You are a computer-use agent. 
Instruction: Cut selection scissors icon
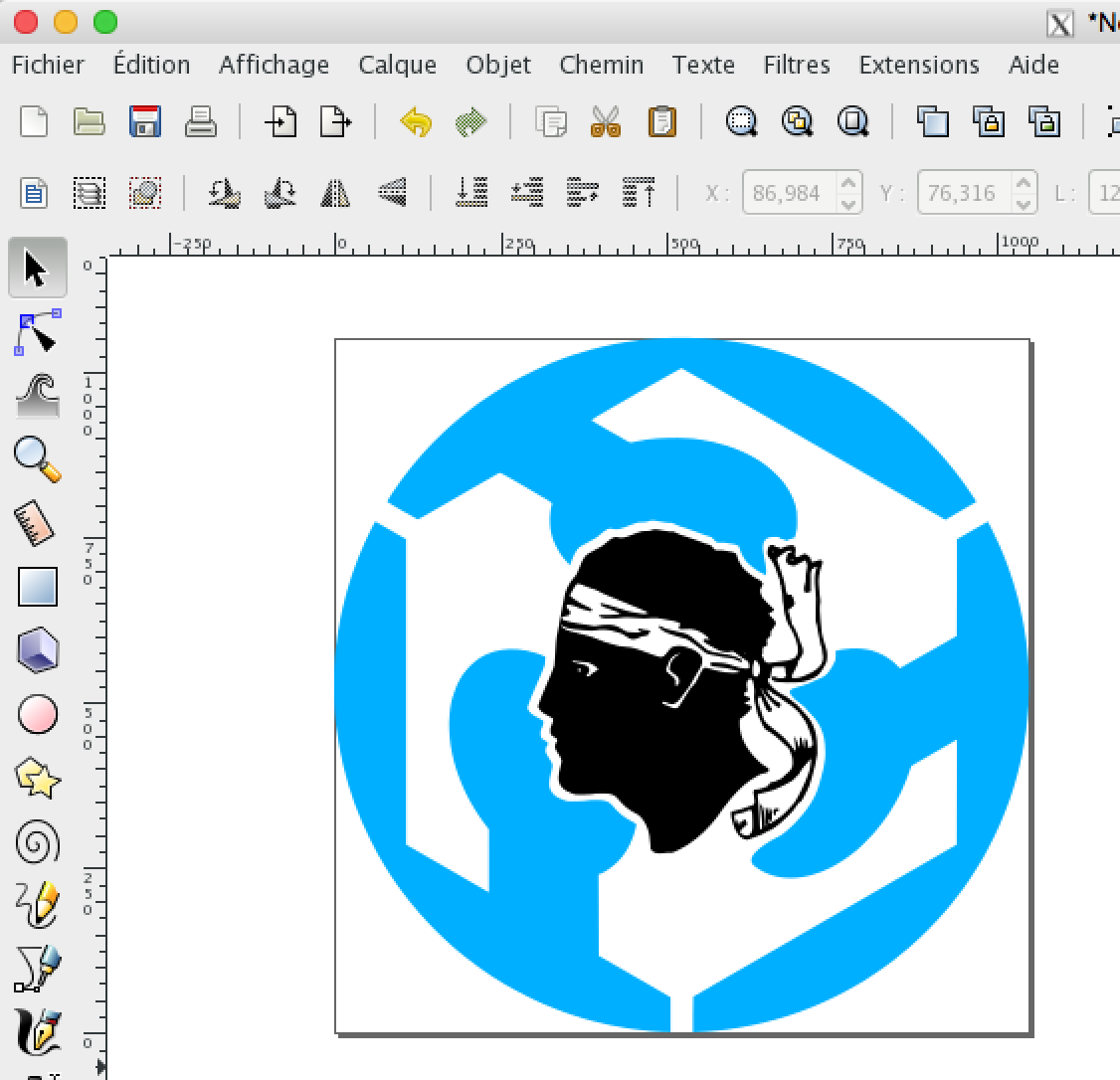pyautogui.click(x=606, y=121)
